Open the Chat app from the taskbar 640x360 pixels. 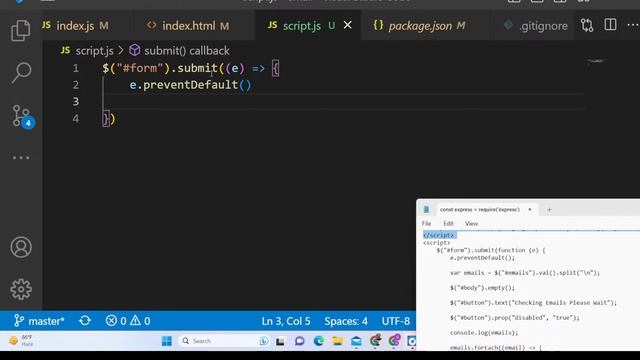point(300,341)
